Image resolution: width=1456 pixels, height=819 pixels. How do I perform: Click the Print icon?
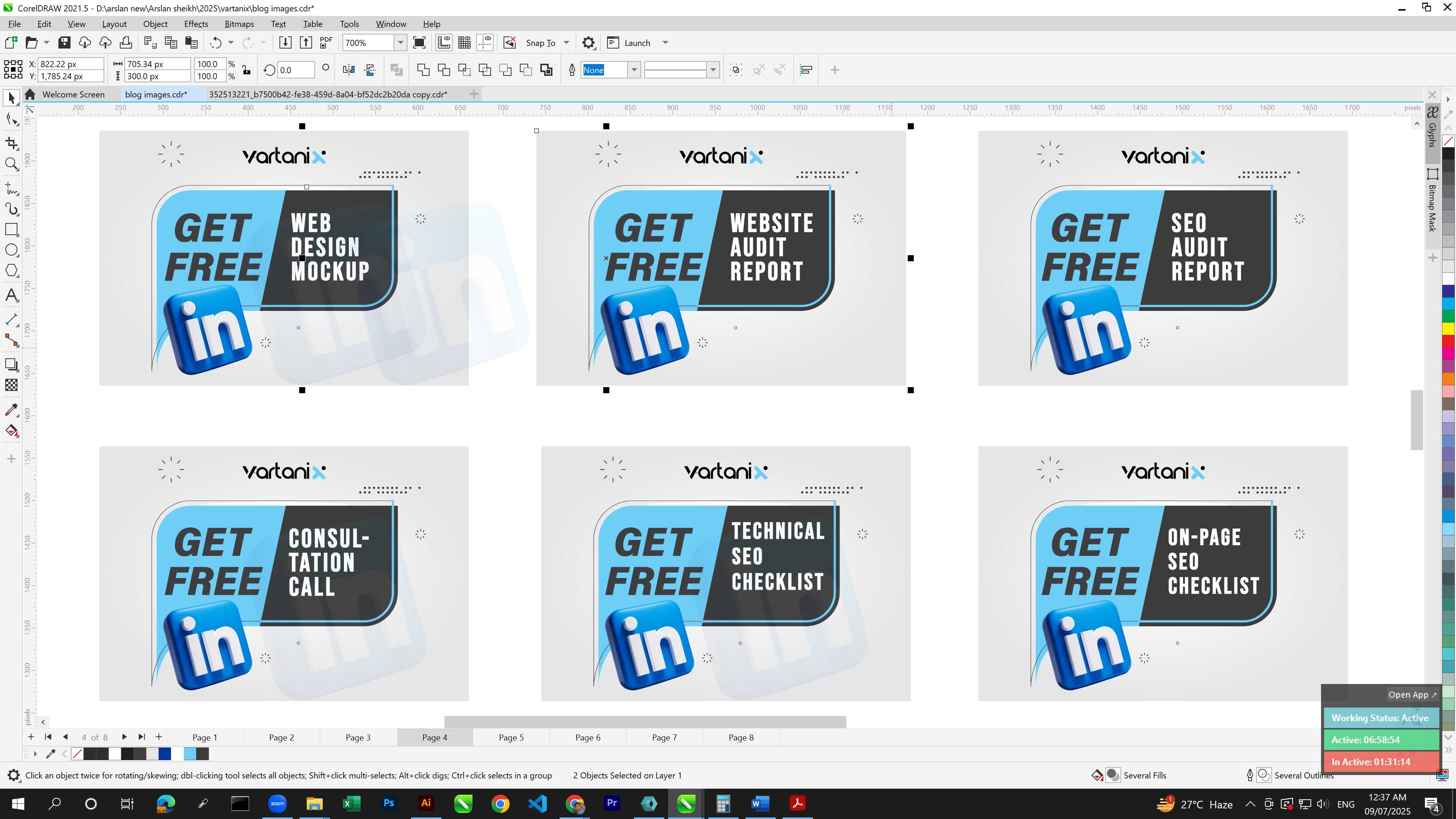pos(126,42)
